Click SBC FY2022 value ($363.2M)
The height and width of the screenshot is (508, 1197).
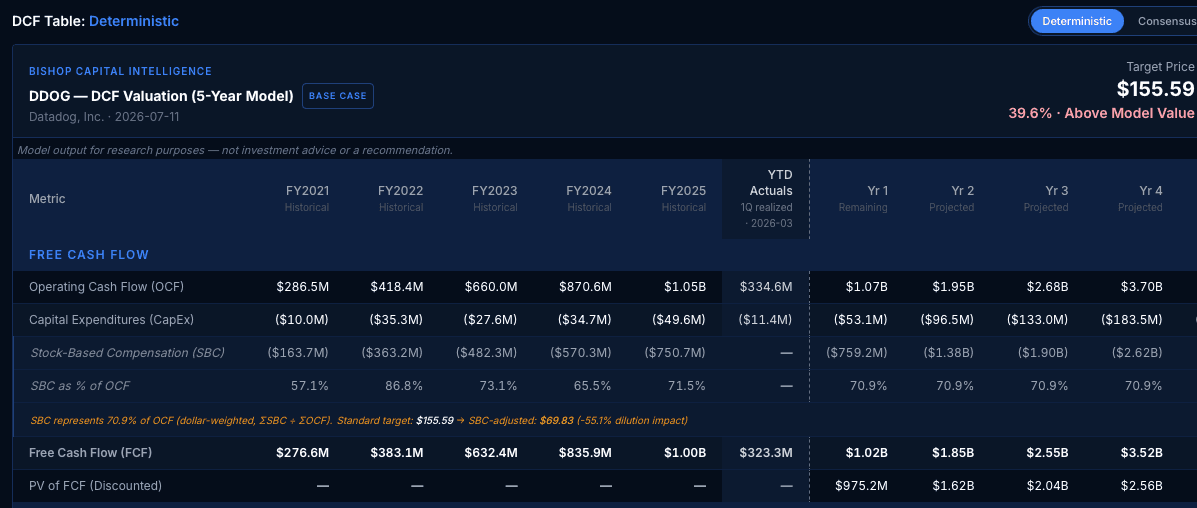pos(392,353)
